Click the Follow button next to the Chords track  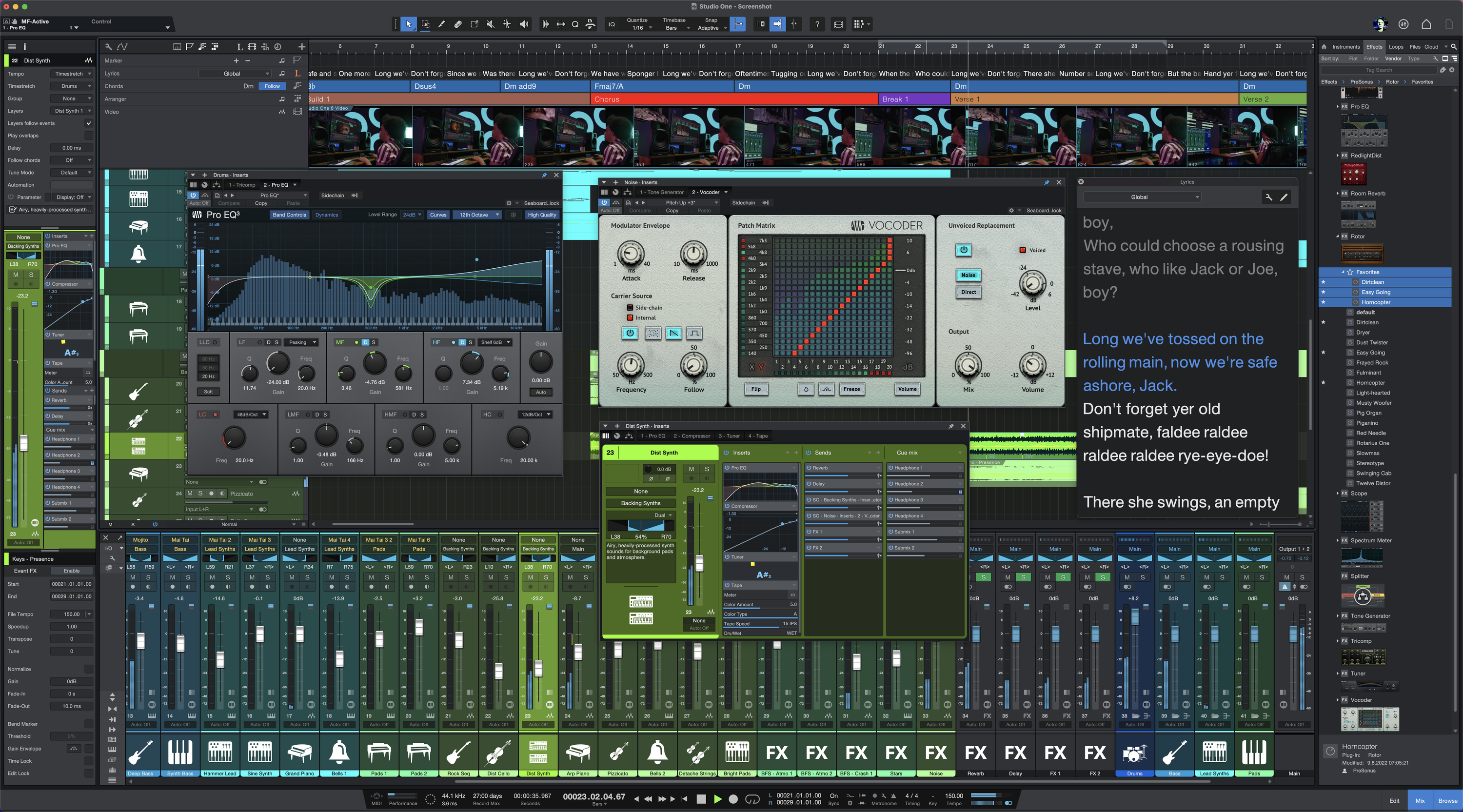coord(272,86)
